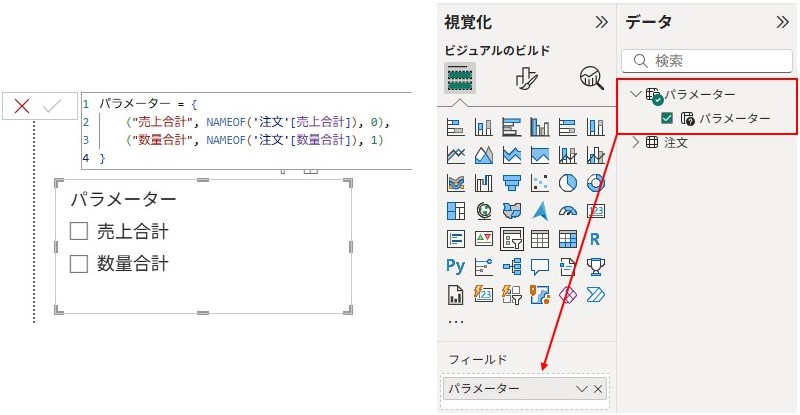800x415 pixels.
Task: Select the pie chart visual
Action: (568, 183)
